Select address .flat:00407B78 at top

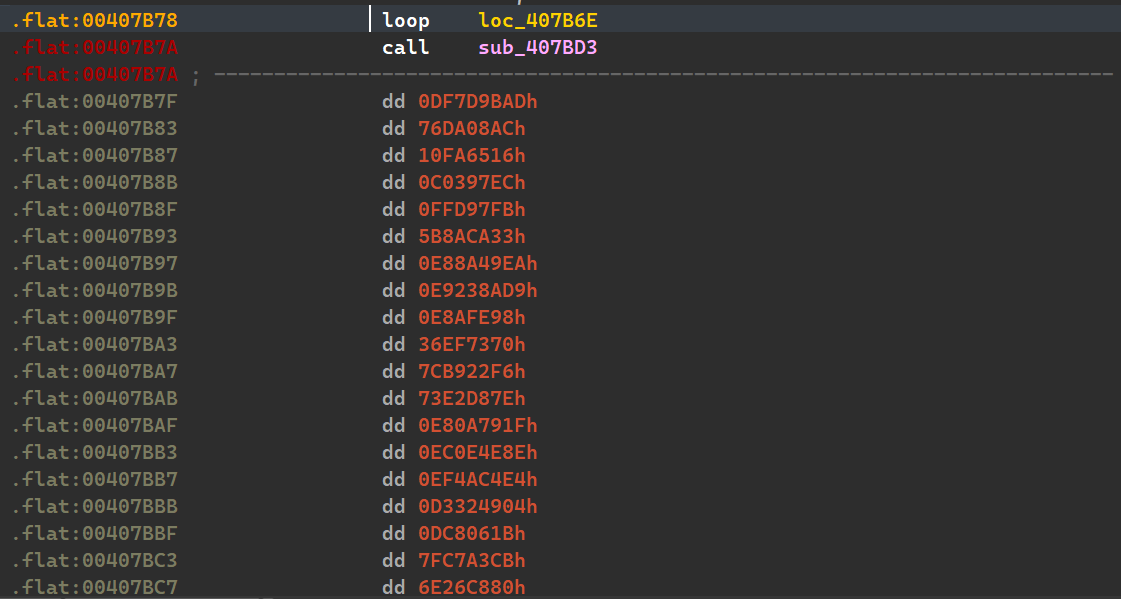click(x=95, y=20)
